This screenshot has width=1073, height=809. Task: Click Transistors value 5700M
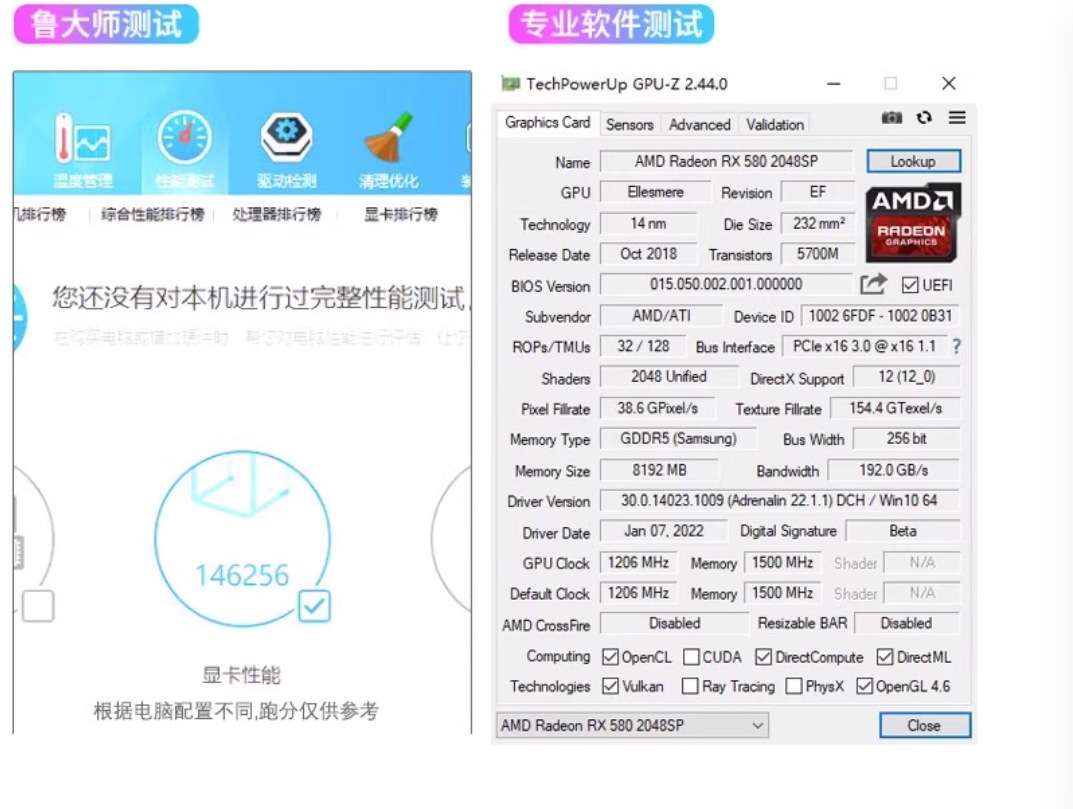tap(818, 254)
